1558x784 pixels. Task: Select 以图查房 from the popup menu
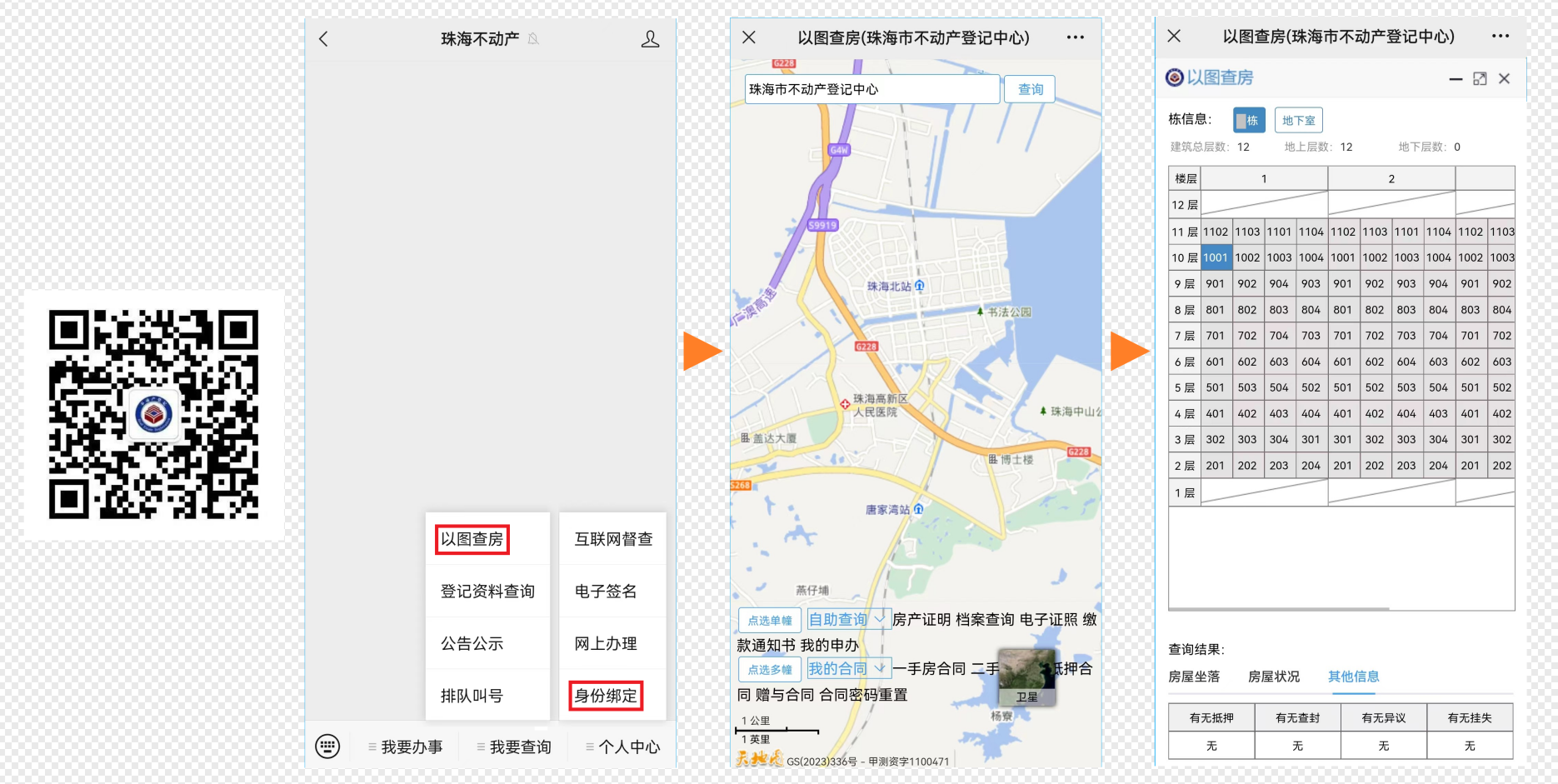coord(472,540)
